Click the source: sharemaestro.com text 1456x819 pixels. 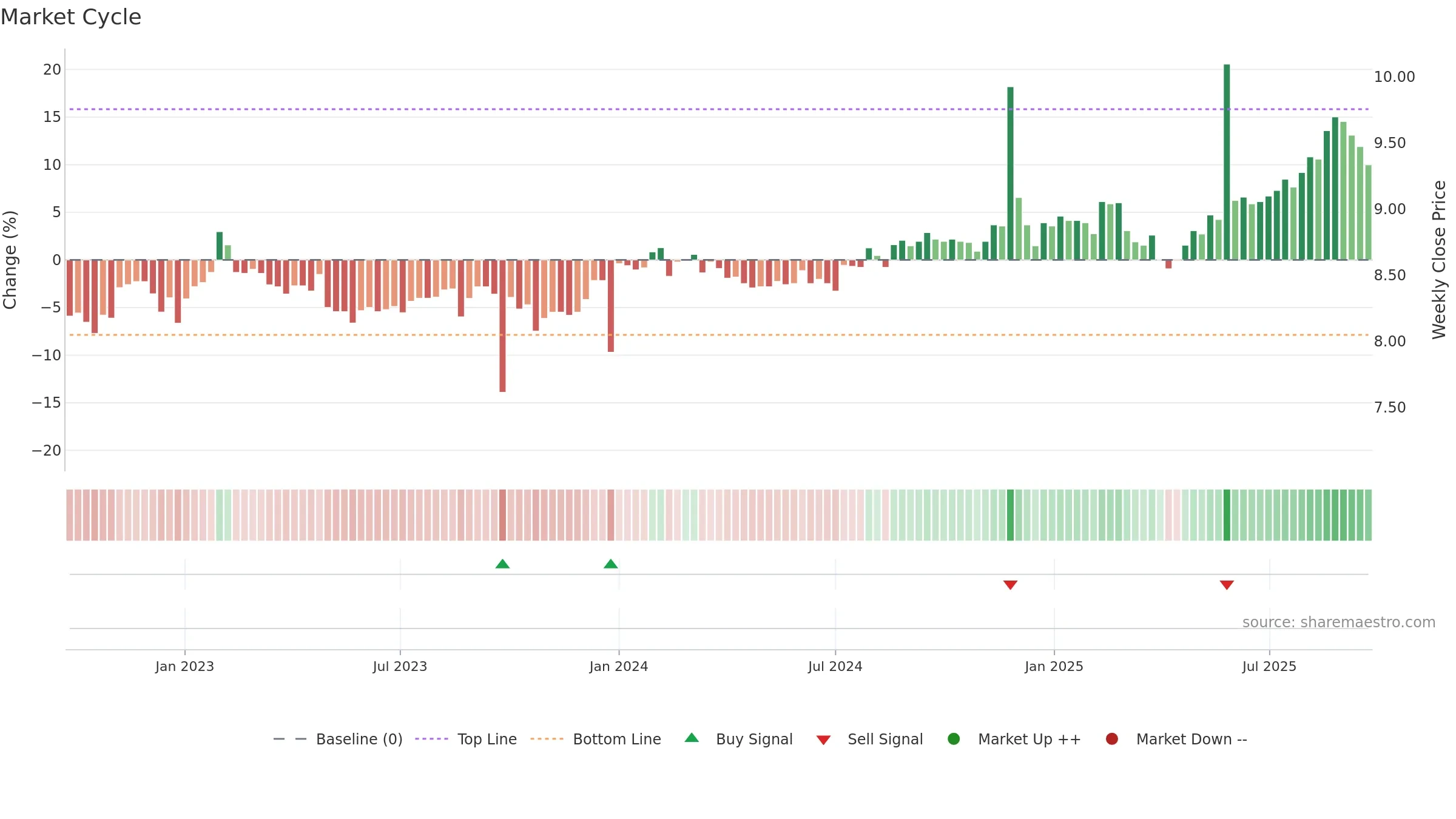(1339, 622)
